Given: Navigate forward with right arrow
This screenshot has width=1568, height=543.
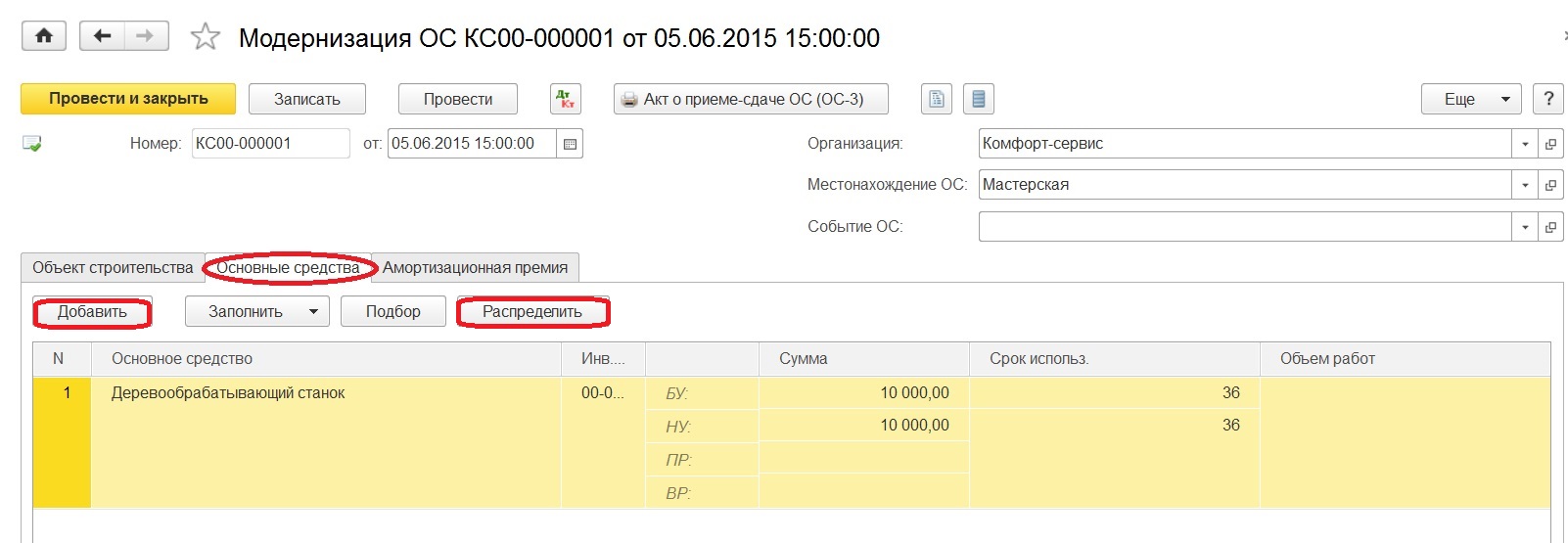Looking at the screenshot, I should (x=146, y=36).
